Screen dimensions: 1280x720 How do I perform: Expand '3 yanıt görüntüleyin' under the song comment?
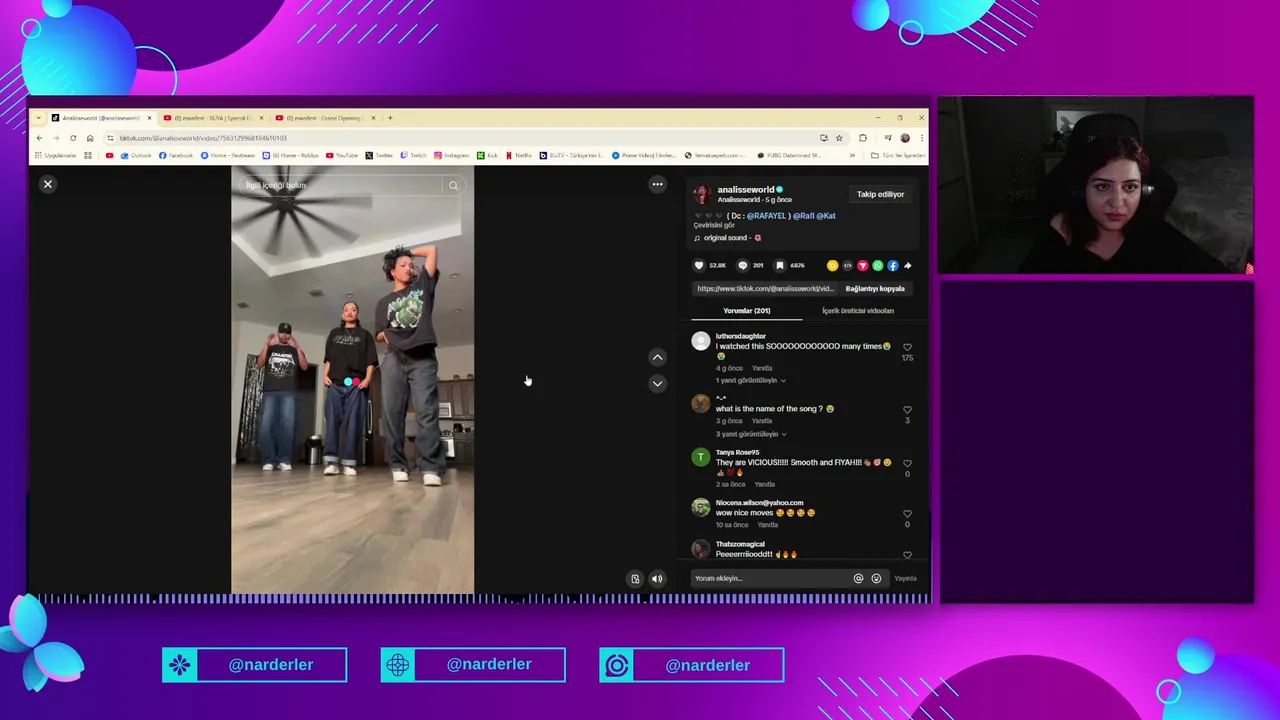click(x=750, y=434)
